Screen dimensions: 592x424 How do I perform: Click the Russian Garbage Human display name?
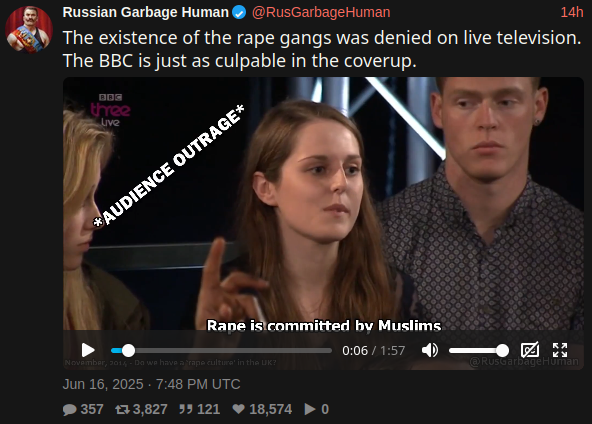(146, 12)
